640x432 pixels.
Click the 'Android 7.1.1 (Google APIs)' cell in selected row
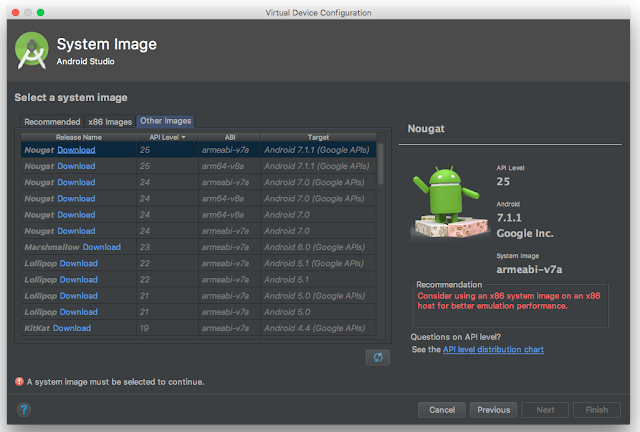point(316,150)
